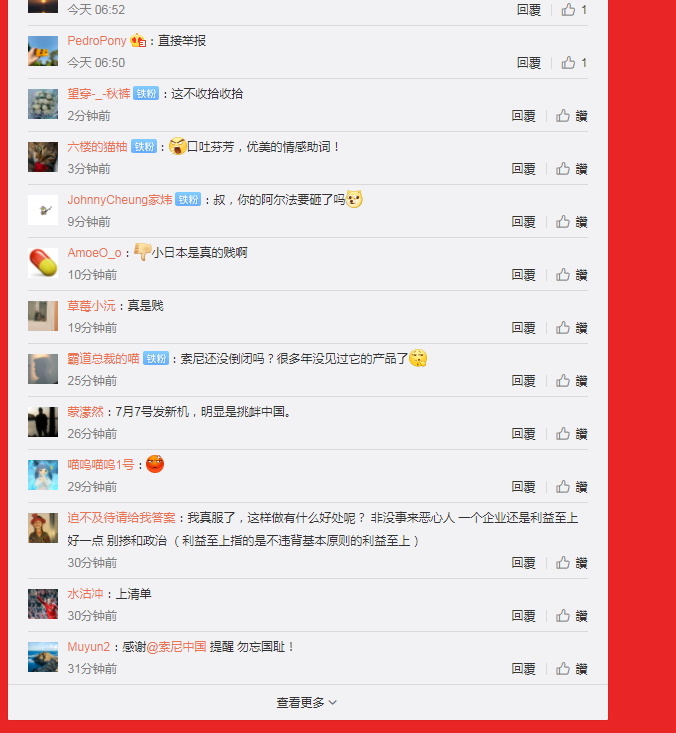Reply to 喵呜喵呜1号's angry emoji comment
This screenshot has width=676, height=733.
coord(523,487)
